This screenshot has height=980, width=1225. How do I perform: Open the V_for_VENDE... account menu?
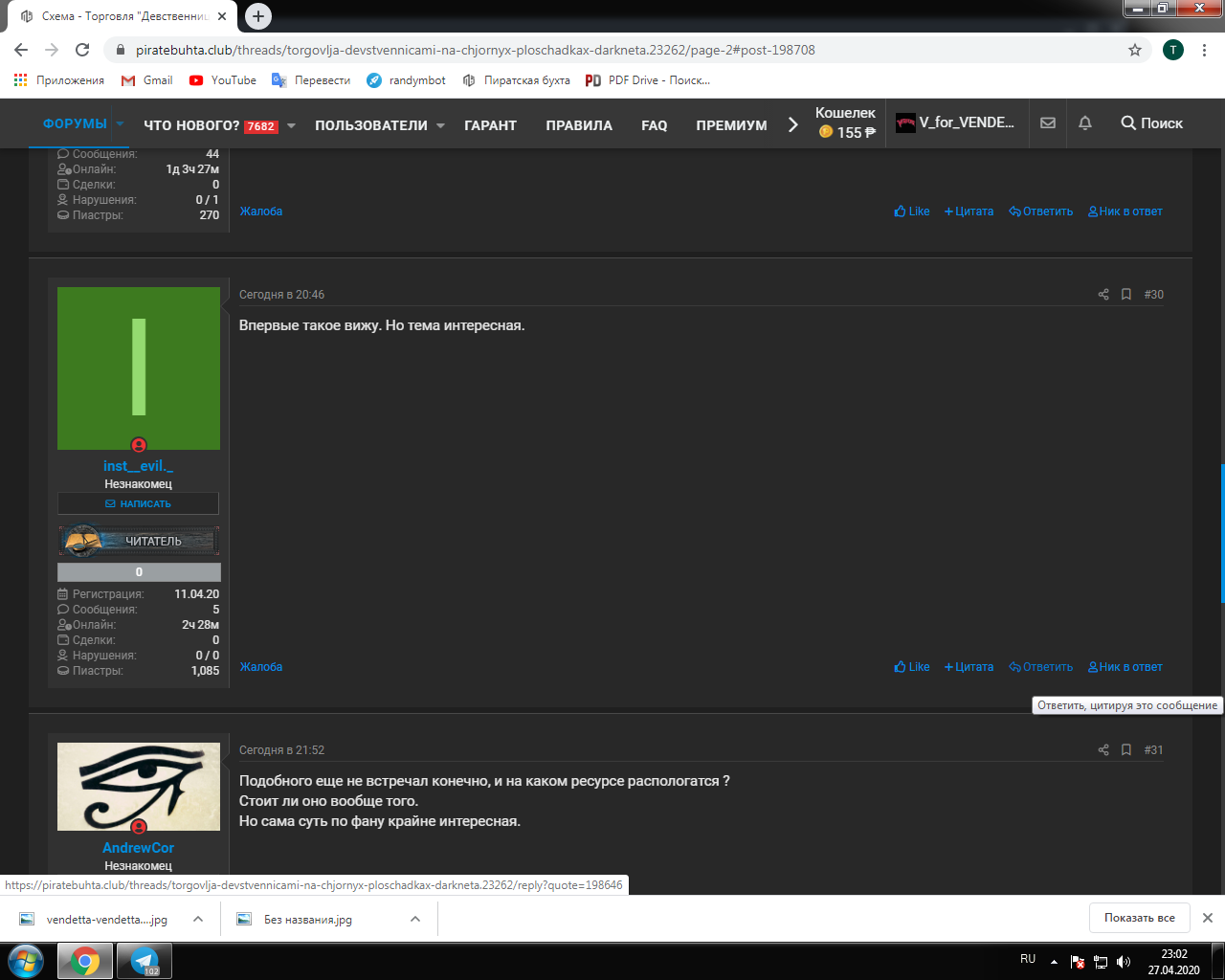point(955,122)
